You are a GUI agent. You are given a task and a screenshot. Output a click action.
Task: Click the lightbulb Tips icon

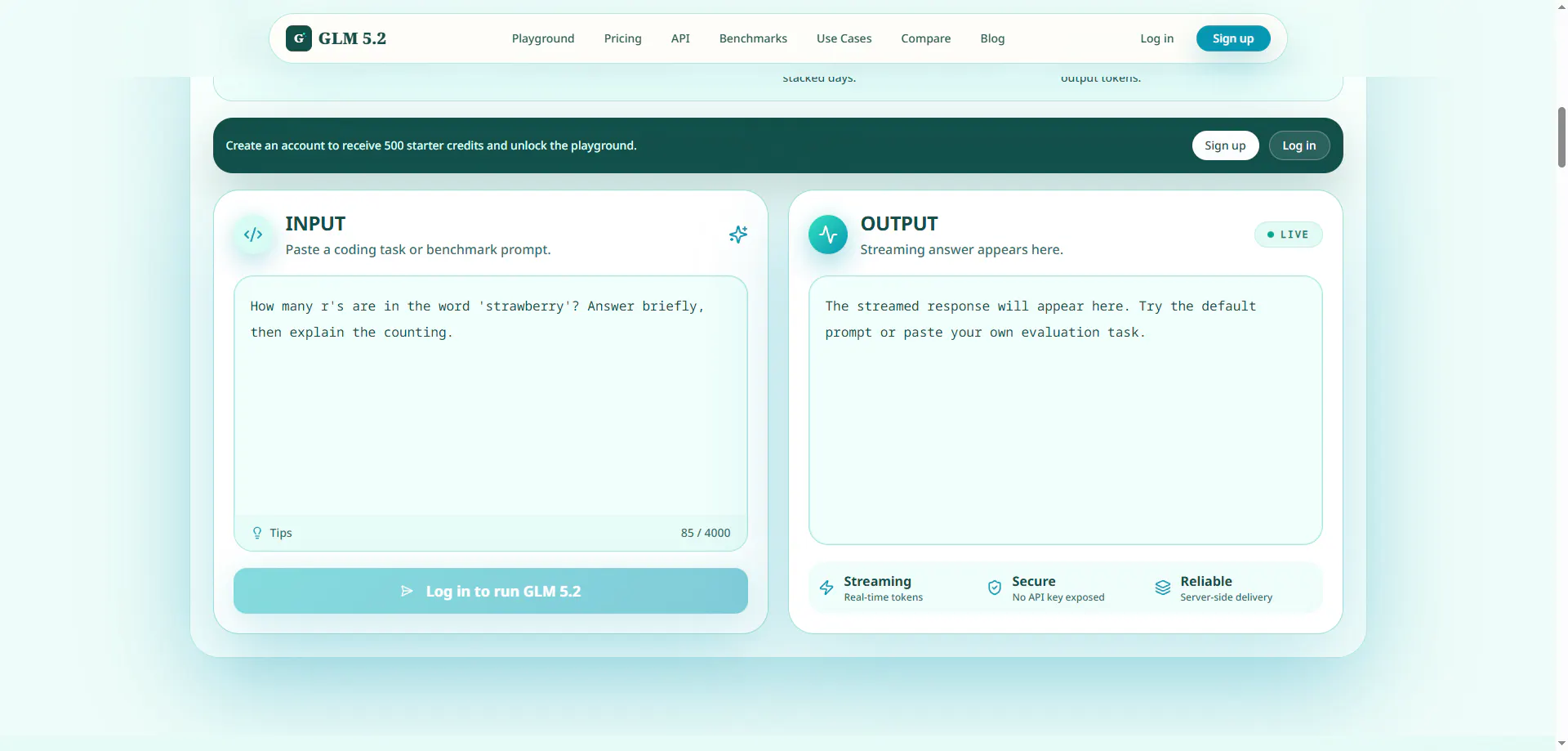click(x=257, y=533)
